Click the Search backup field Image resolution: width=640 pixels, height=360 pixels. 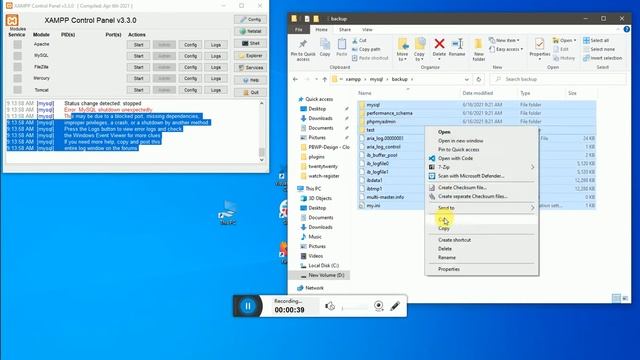(558, 79)
